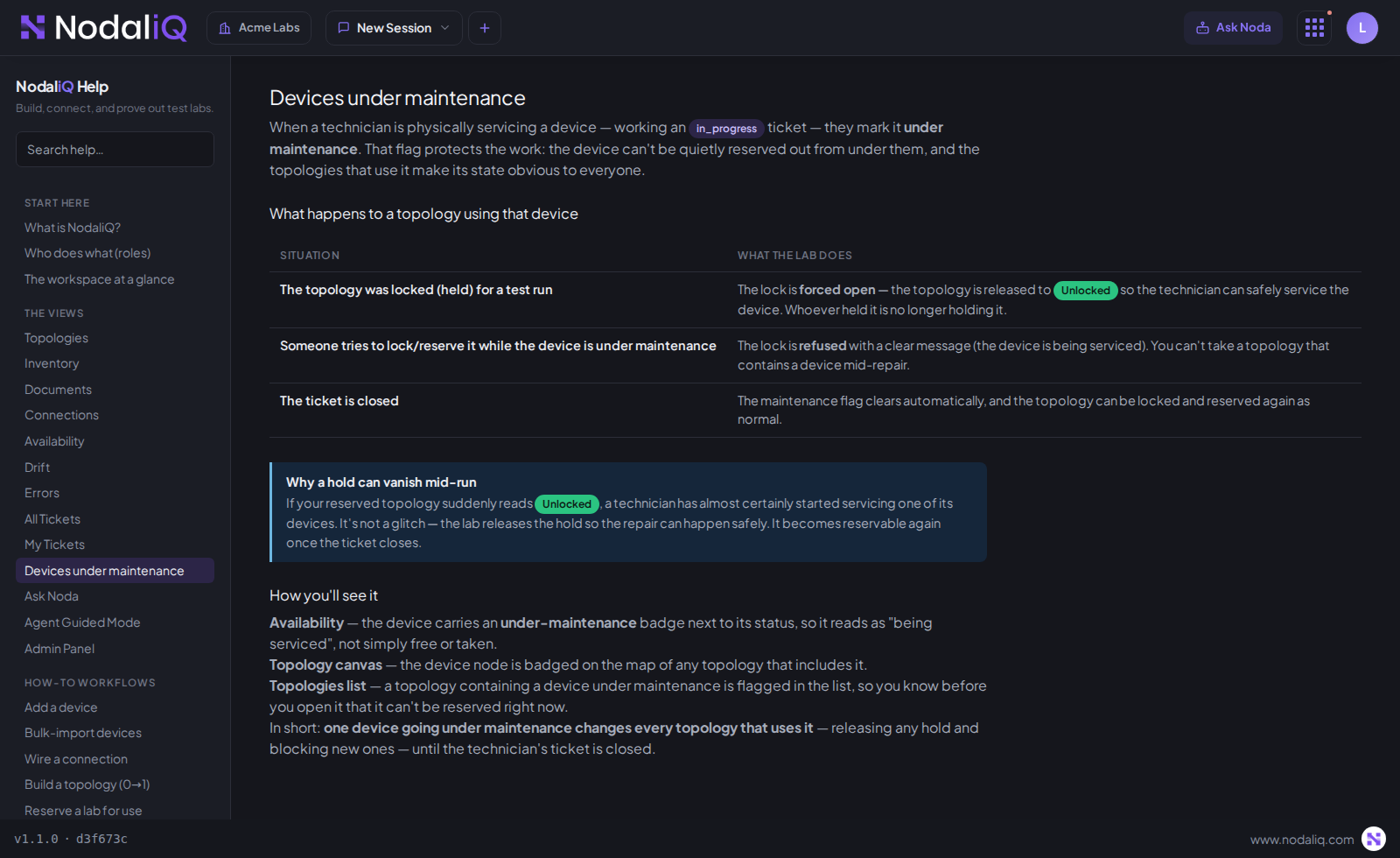Click the plus button to add a session
Viewport: 1400px width, 858px height.
[485, 28]
